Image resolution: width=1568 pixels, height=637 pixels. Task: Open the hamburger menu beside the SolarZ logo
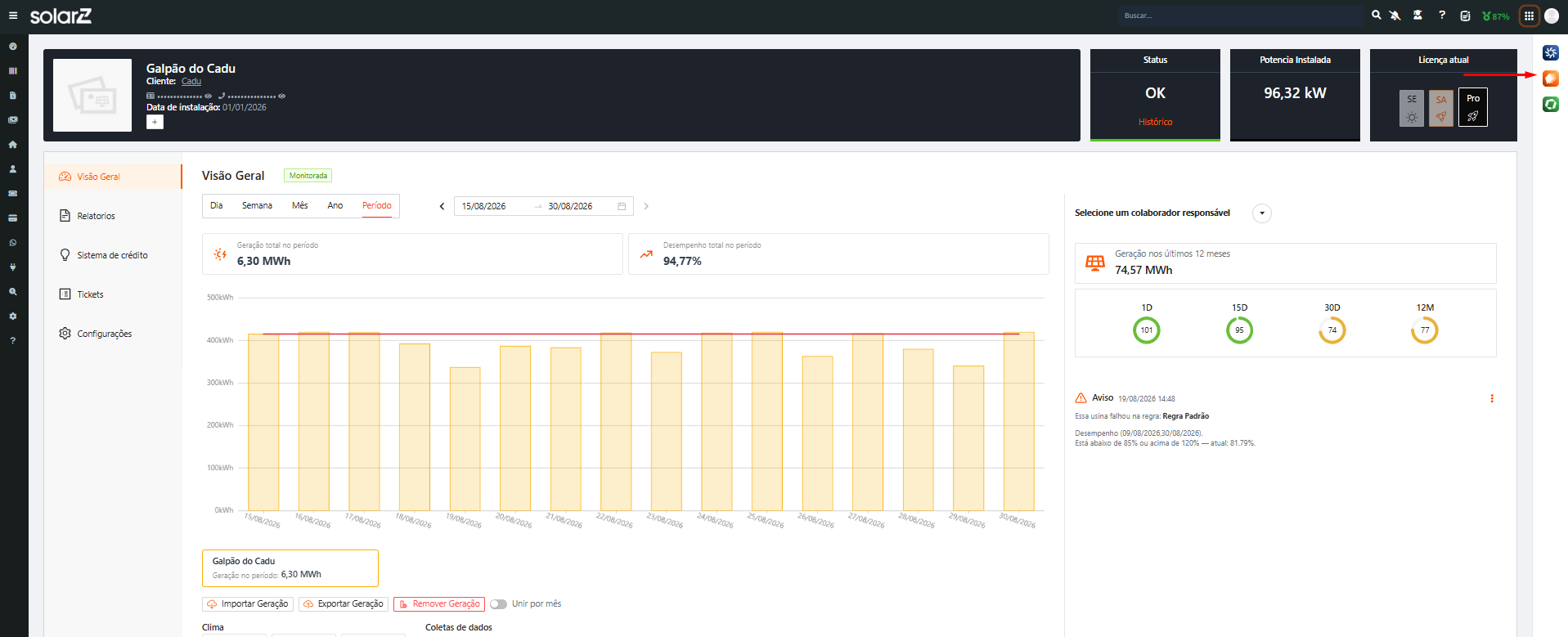(13, 16)
